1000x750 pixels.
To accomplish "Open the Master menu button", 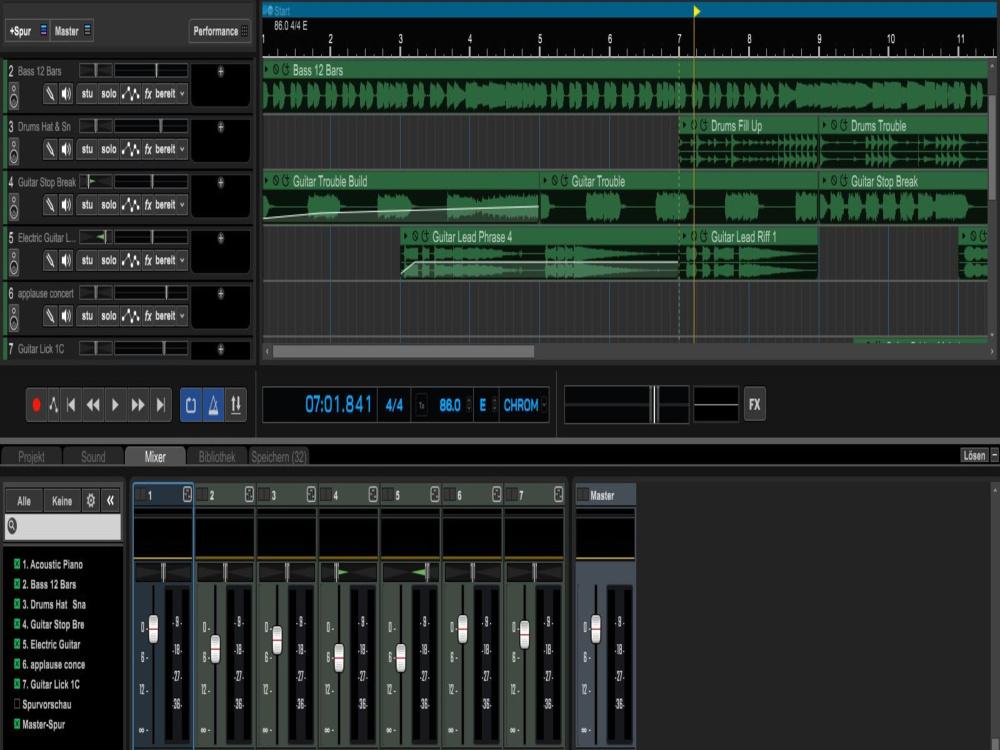I will click(71, 31).
